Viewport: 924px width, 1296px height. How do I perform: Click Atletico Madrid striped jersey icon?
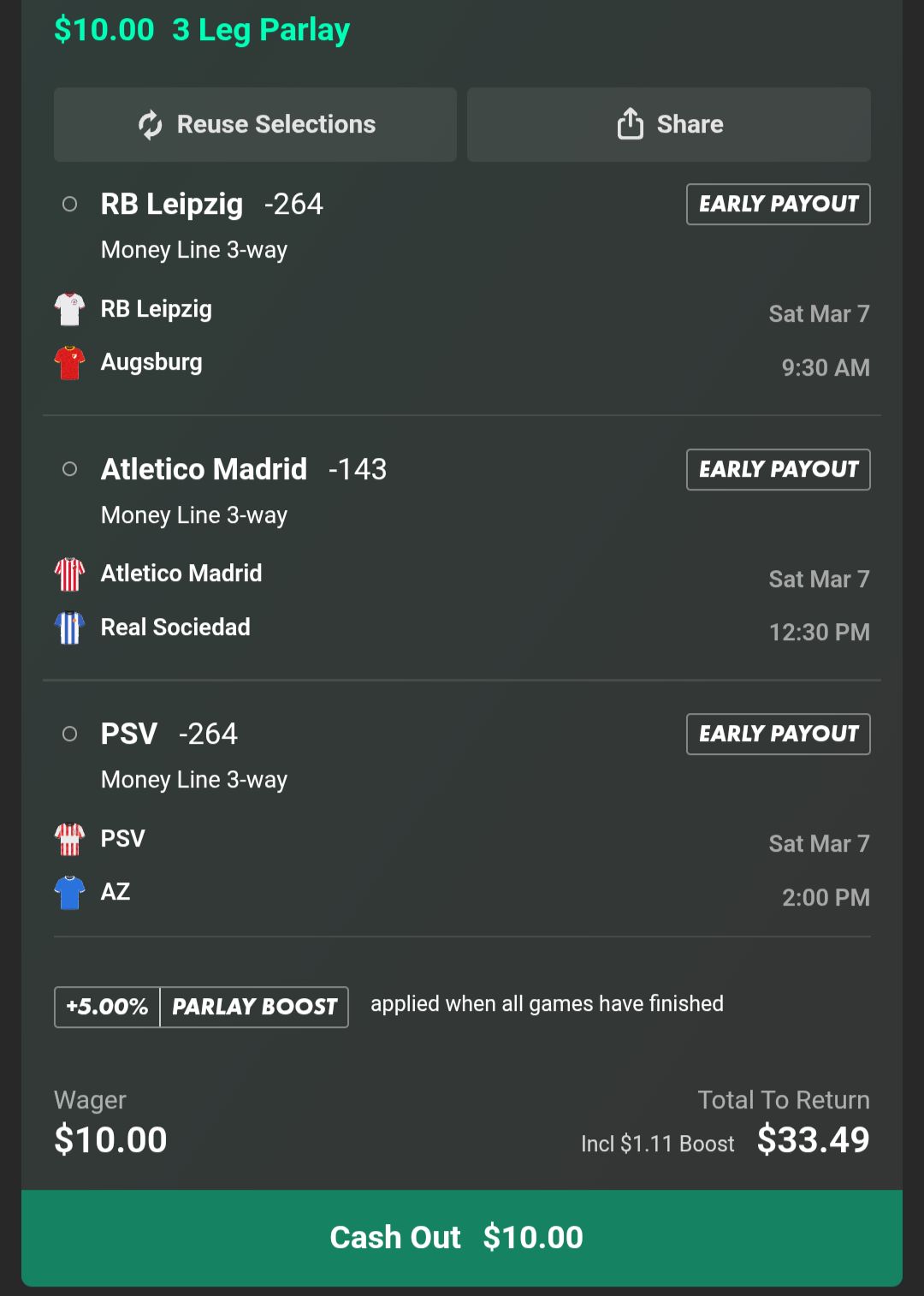[69, 574]
